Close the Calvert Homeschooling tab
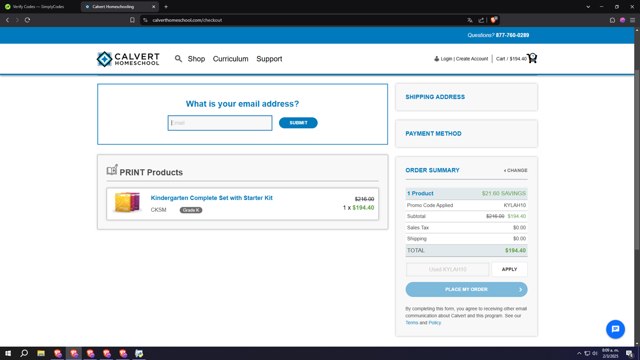640x360 pixels. tap(153, 7)
